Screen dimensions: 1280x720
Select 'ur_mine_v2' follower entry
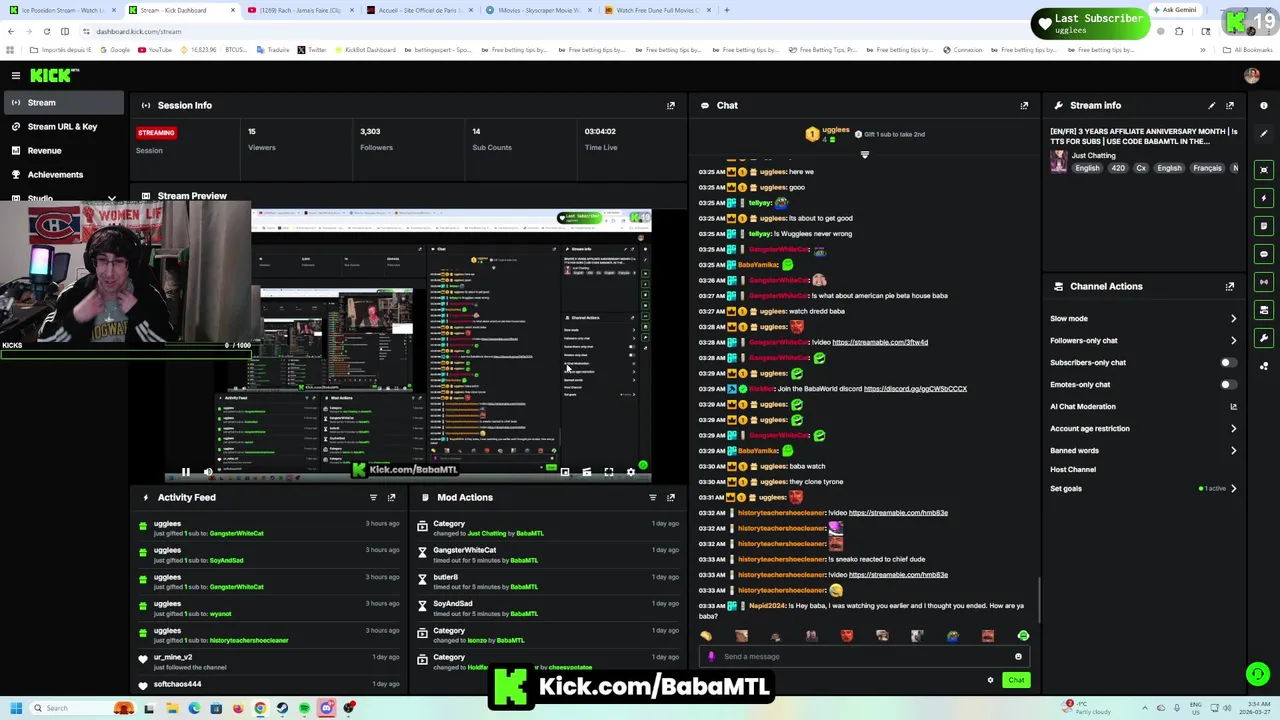click(x=173, y=657)
